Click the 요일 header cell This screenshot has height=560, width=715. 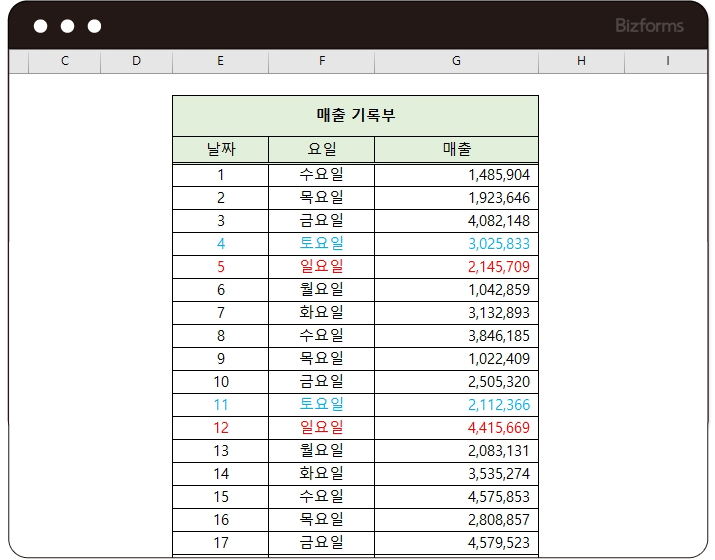pos(321,149)
